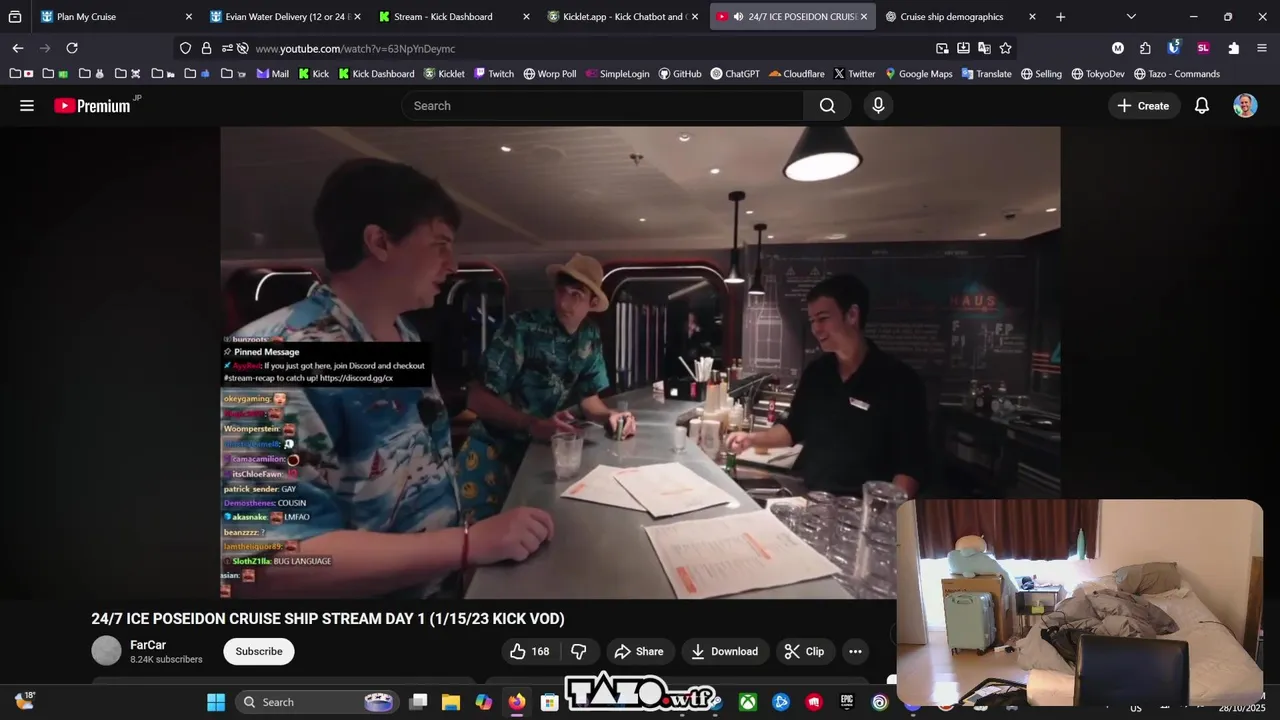Open the Mail bookmark
Viewport: 1280px width, 720px height.
click(273, 73)
